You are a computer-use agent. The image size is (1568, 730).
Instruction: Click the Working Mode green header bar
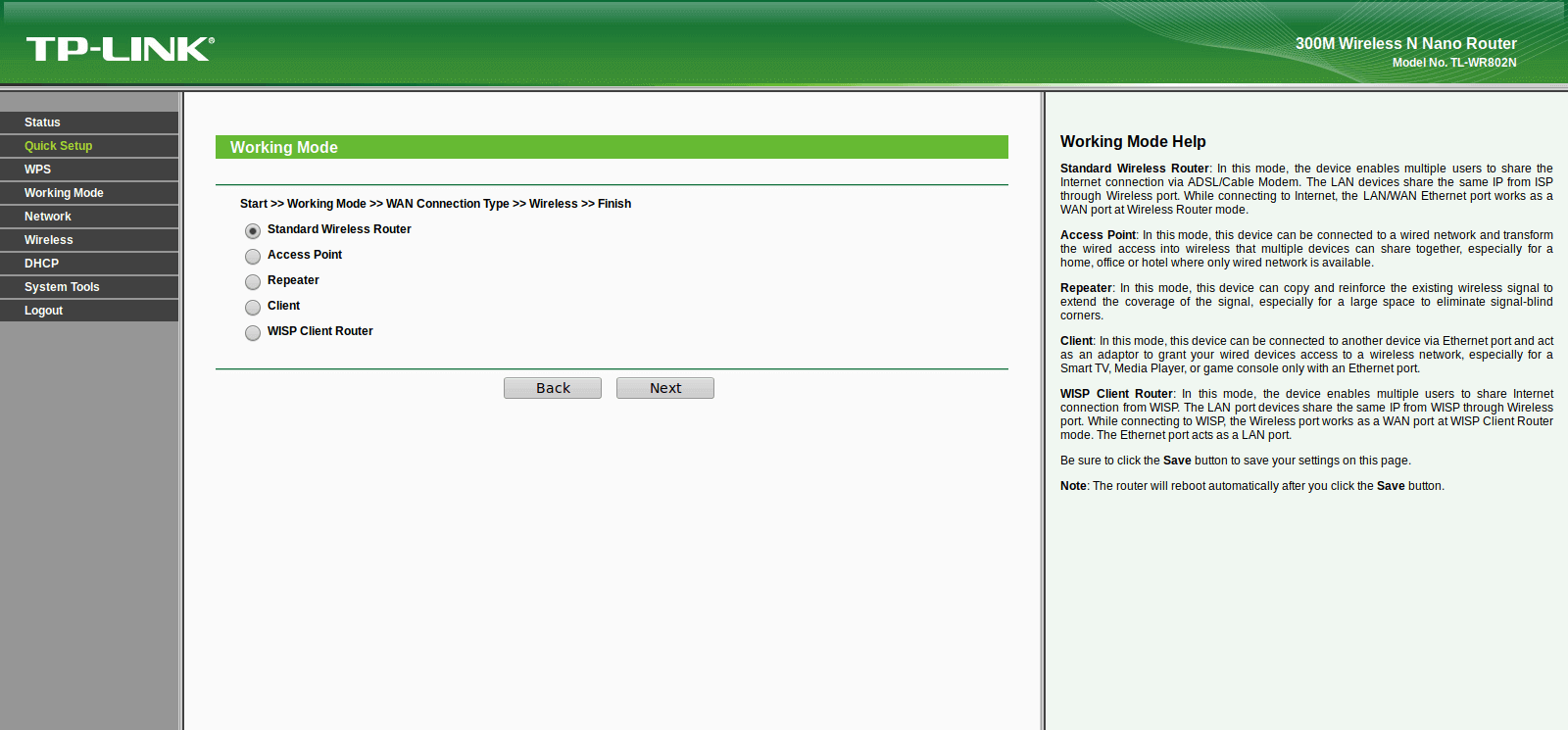click(612, 147)
